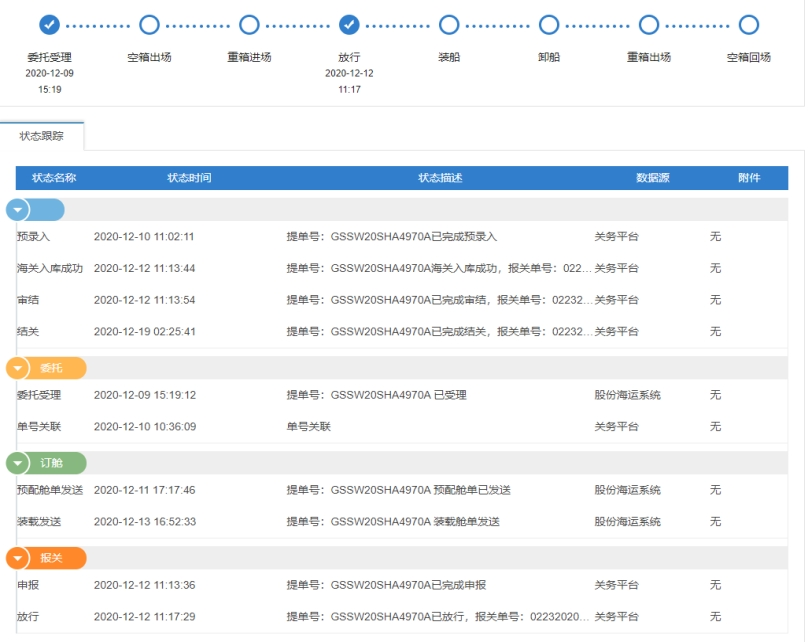Collapse the 报关 group
The height and width of the screenshot is (643, 808).
coord(18,558)
